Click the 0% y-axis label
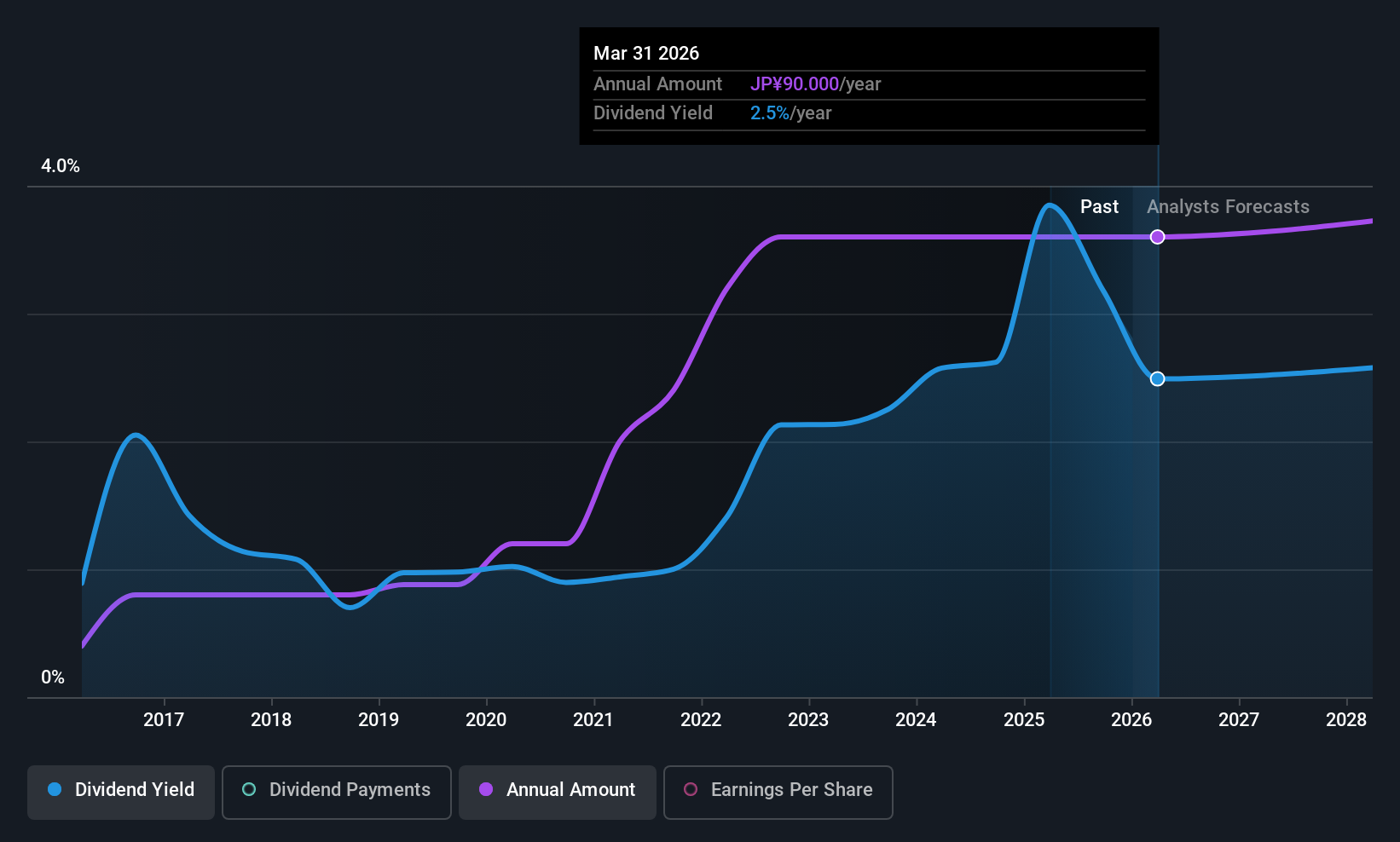The width and height of the screenshot is (1400, 842). coord(53,678)
